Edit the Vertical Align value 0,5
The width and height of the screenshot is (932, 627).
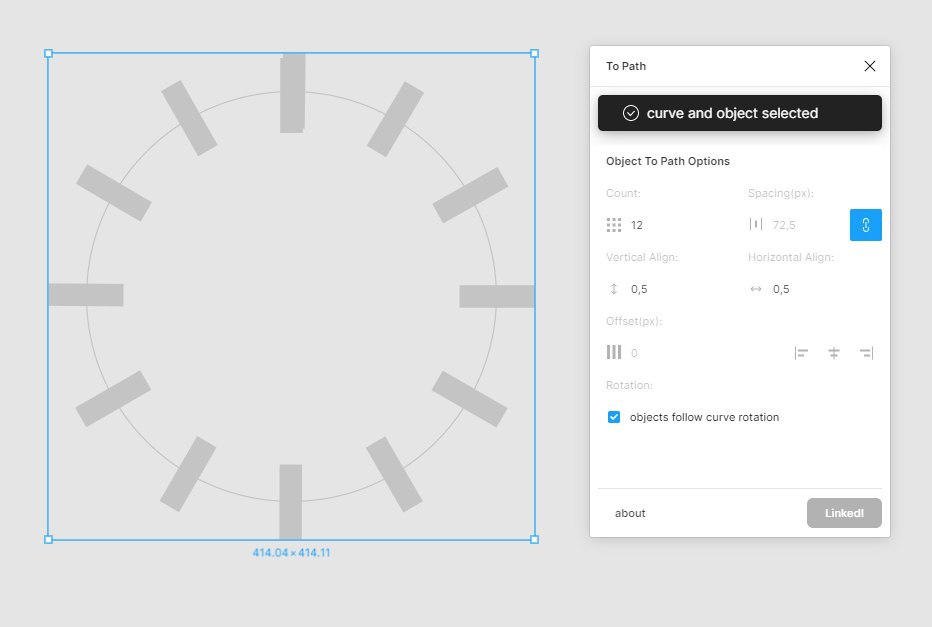click(639, 289)
